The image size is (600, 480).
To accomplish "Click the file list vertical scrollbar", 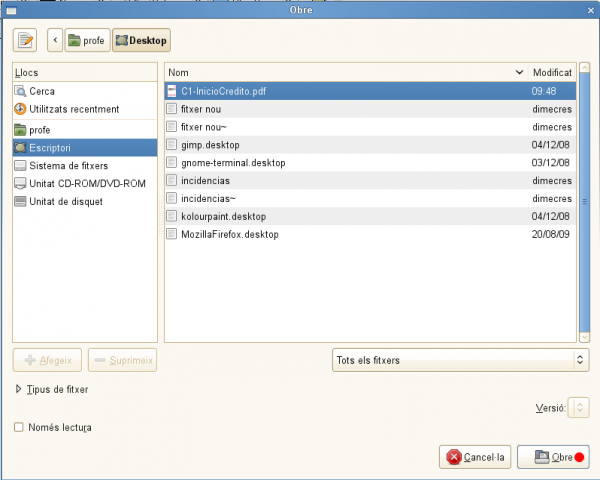I will point(582,210).
